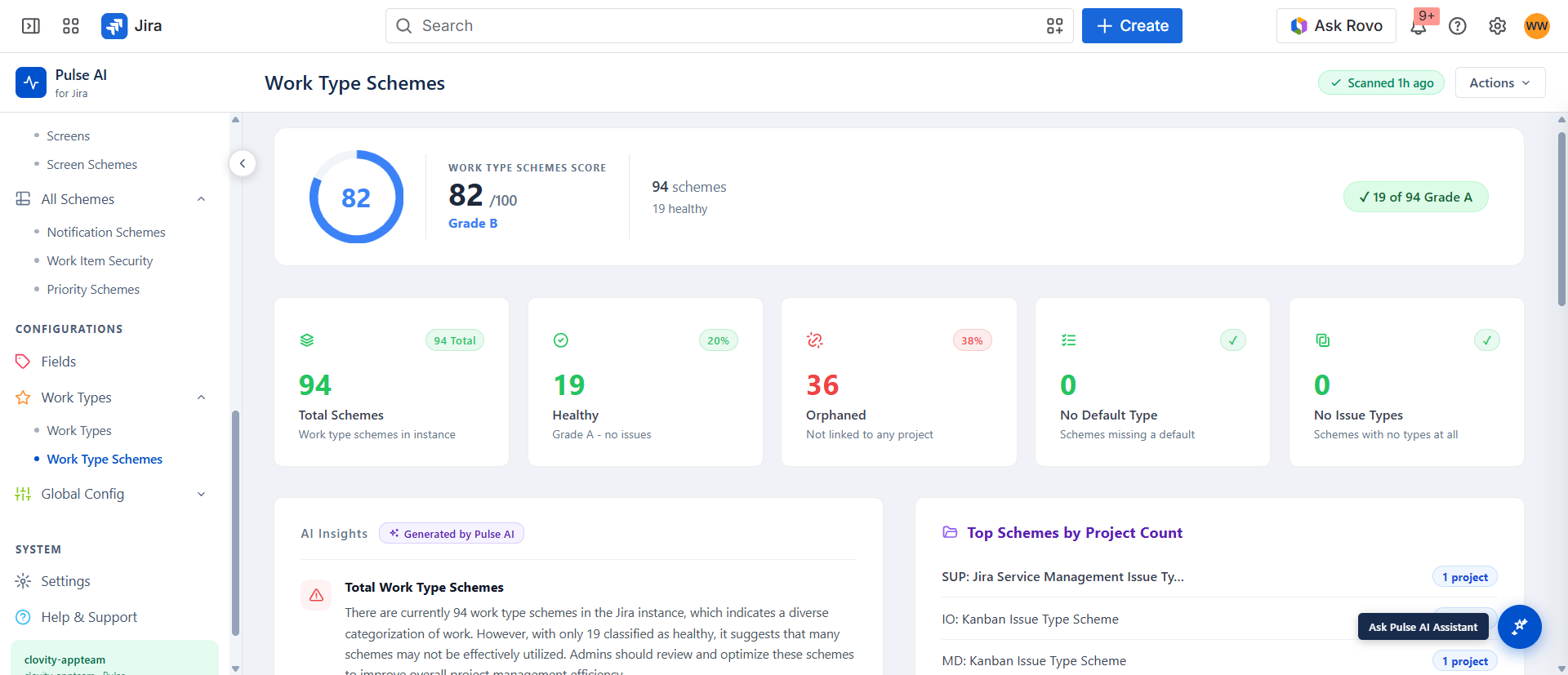
Task: Click the Total Schemes layers icon
Action: pyautogui.click(x=307, y=340)
